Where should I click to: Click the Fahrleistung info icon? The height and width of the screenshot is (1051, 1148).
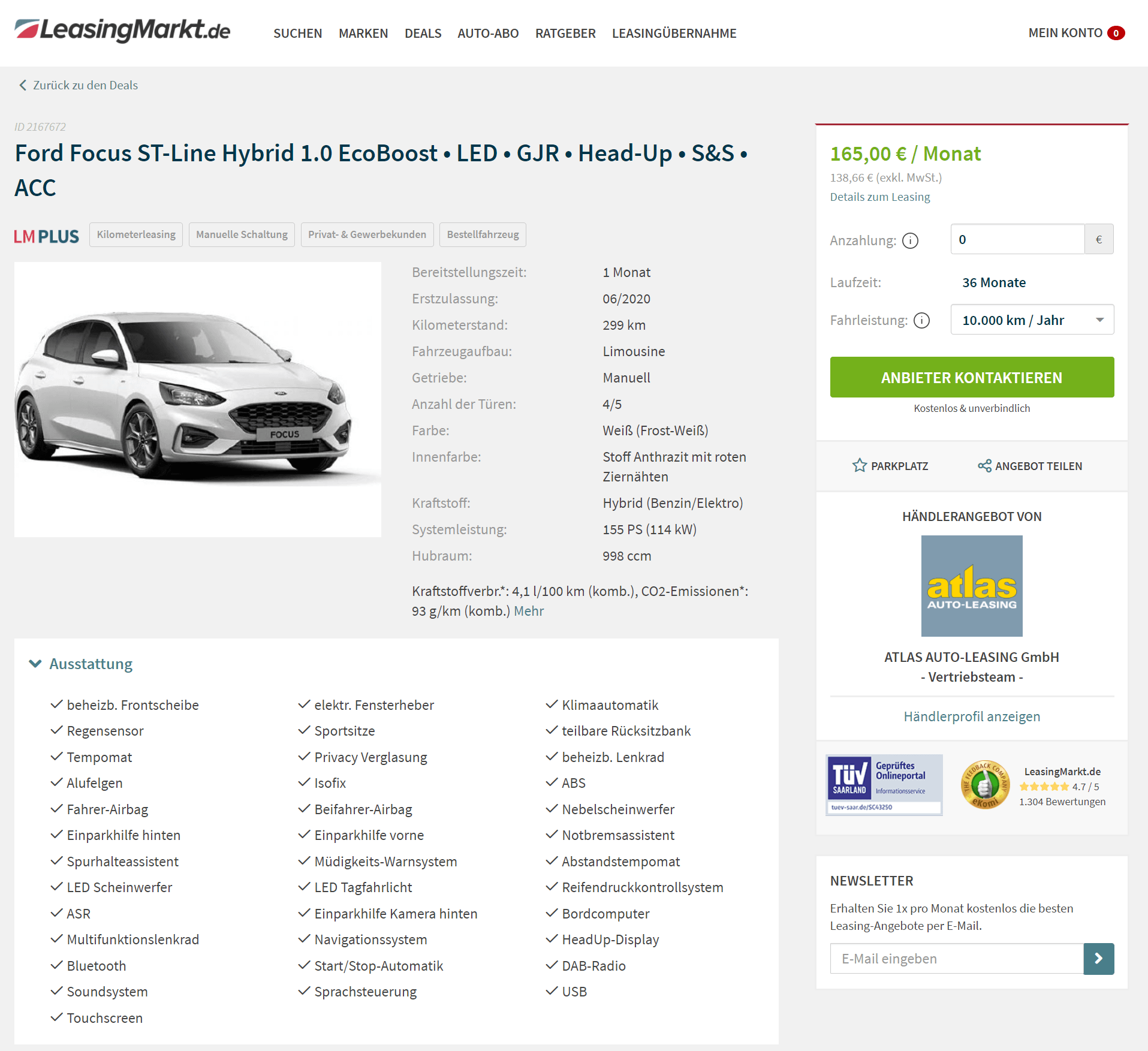(921, 320)
